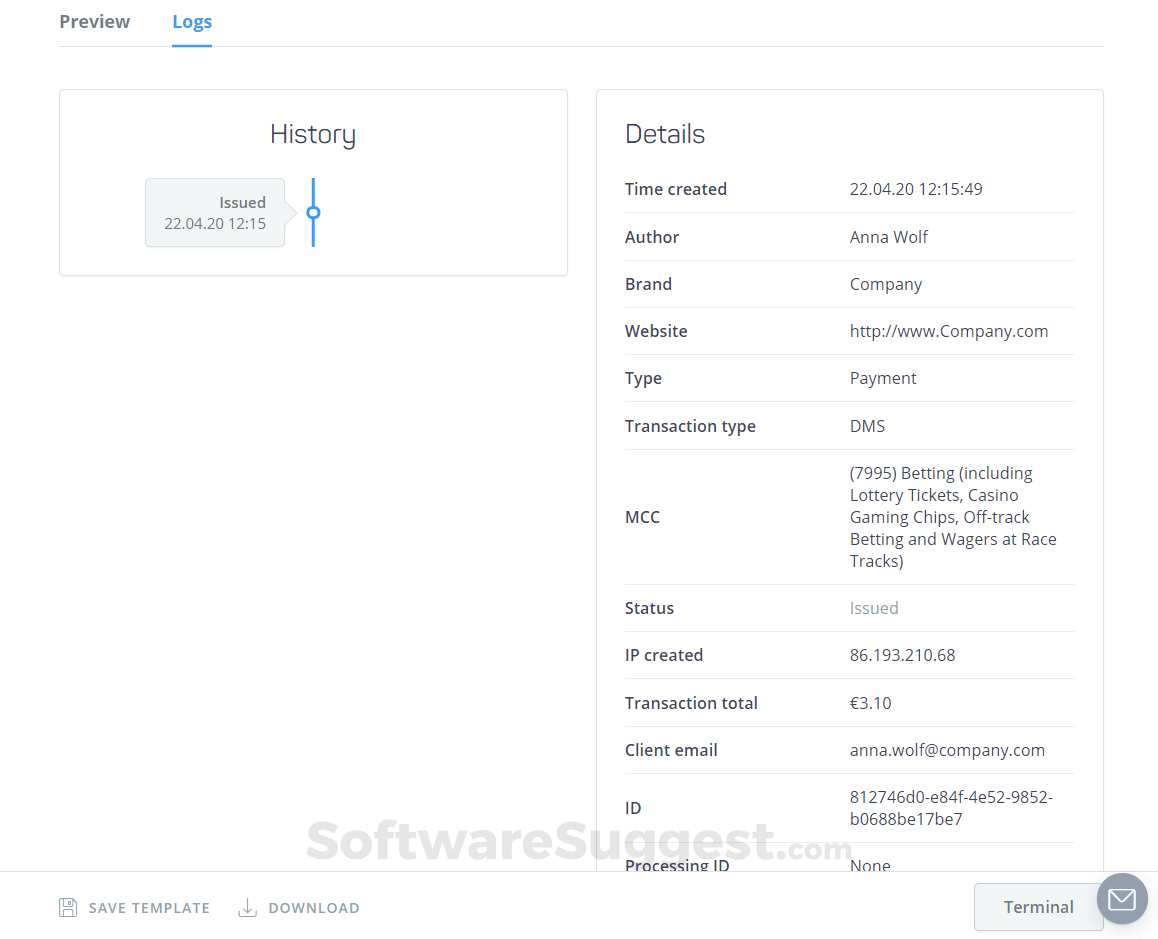1158x939 pixels.
Task: Click the DMS transaction type value
Action: (x=866, y=425)
